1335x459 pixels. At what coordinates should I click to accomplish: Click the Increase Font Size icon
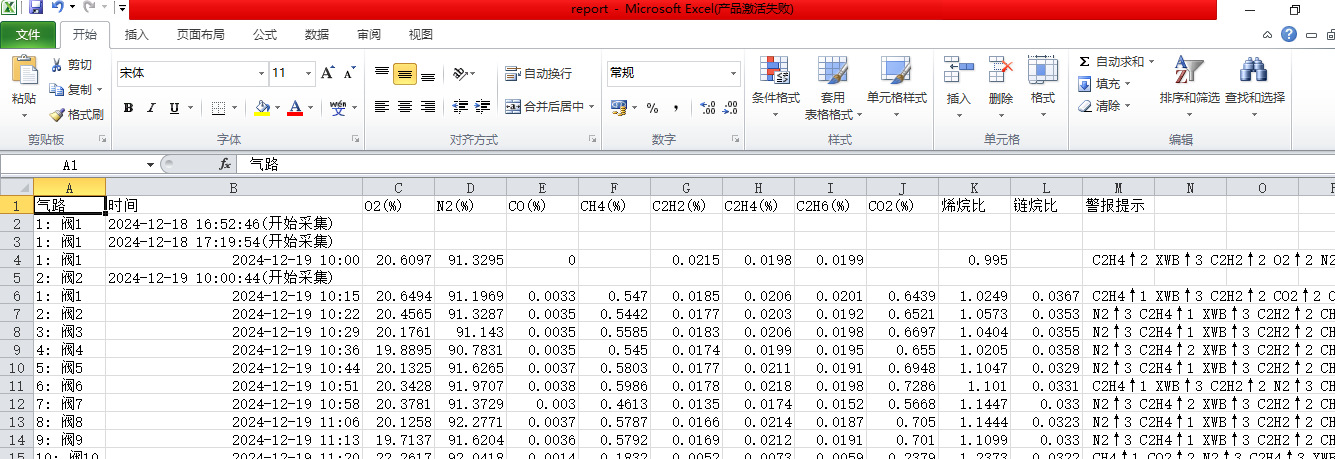coord(327,73)
